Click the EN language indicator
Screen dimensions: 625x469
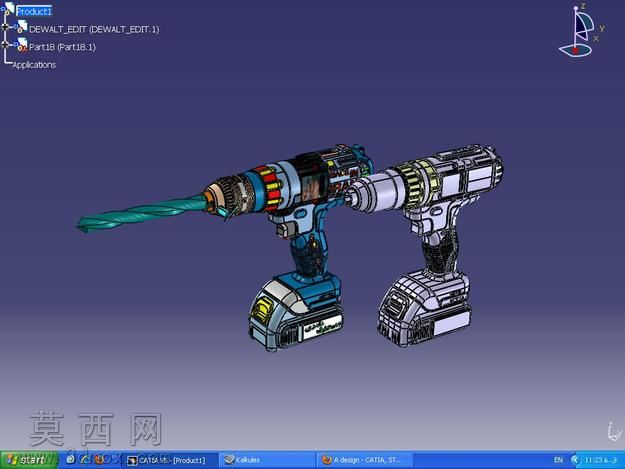[558, 460]
